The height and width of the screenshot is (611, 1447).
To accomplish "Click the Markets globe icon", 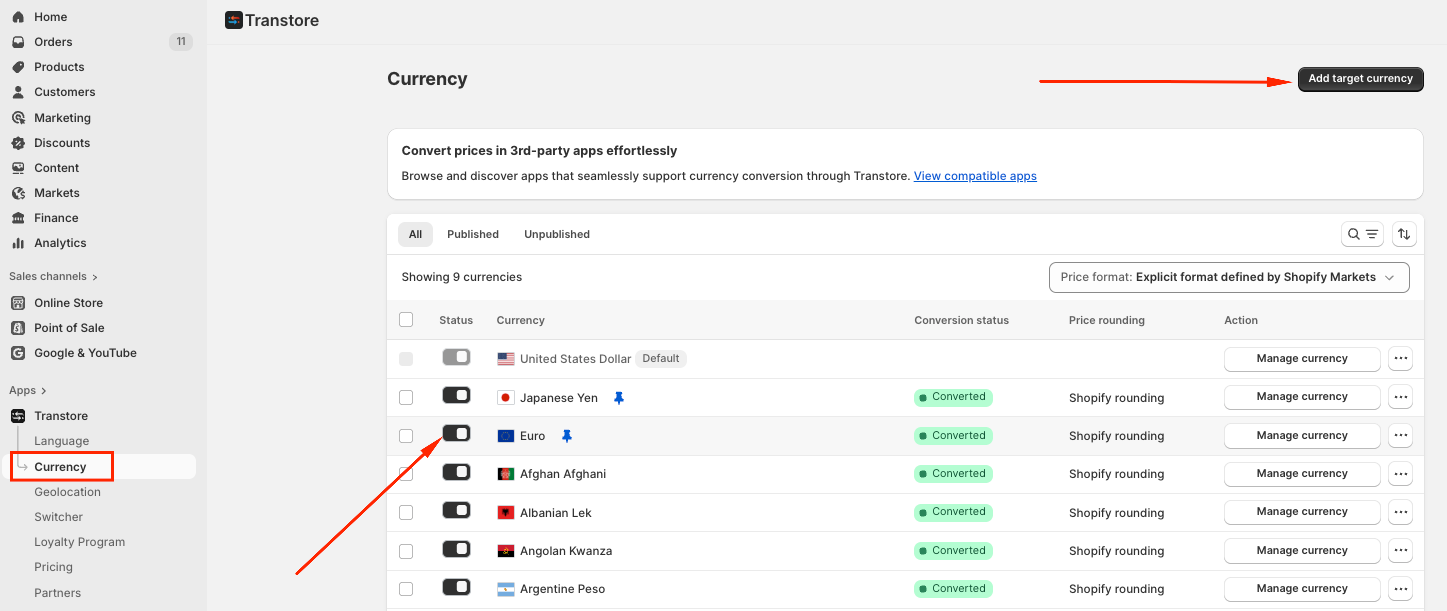I will click(x=18, y=193).
